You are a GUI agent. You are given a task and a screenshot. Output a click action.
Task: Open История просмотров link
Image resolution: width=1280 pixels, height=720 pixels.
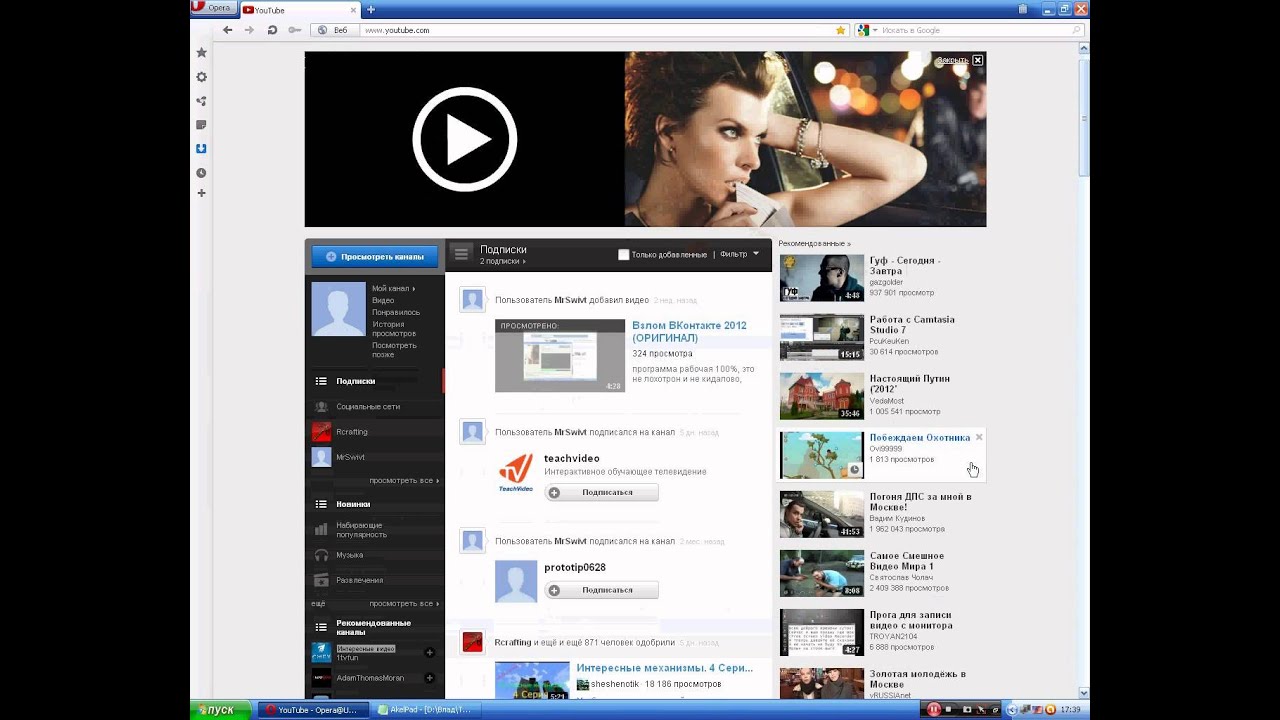pos(394,329)
